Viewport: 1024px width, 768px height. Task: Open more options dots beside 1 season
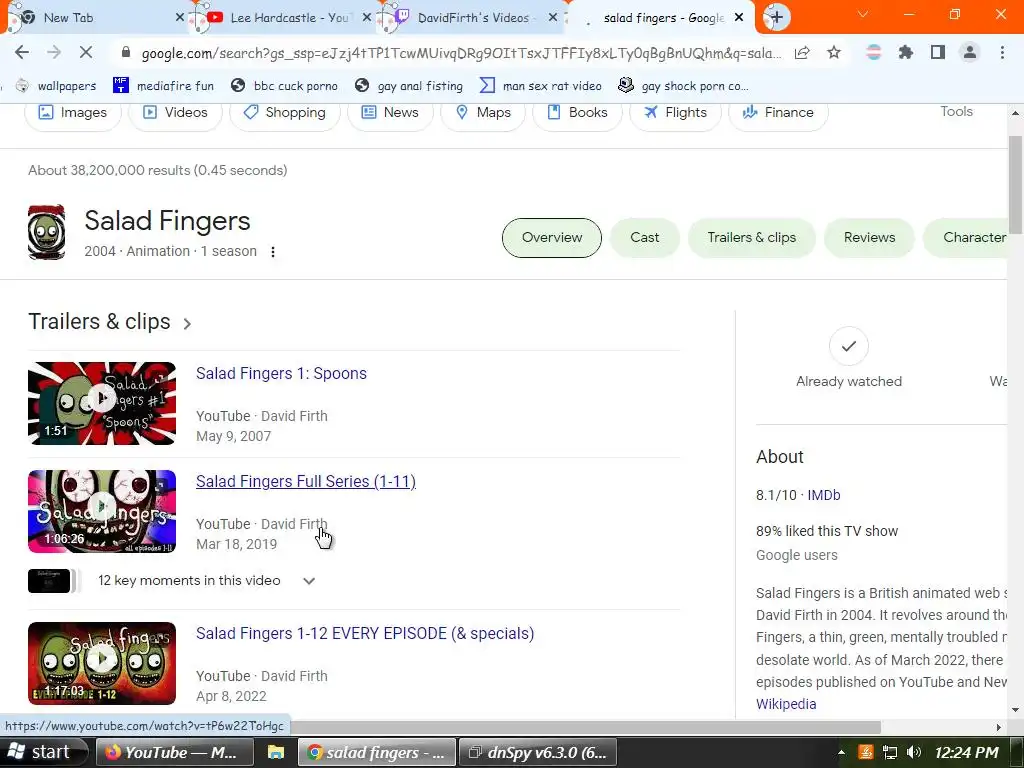(273, 251)
